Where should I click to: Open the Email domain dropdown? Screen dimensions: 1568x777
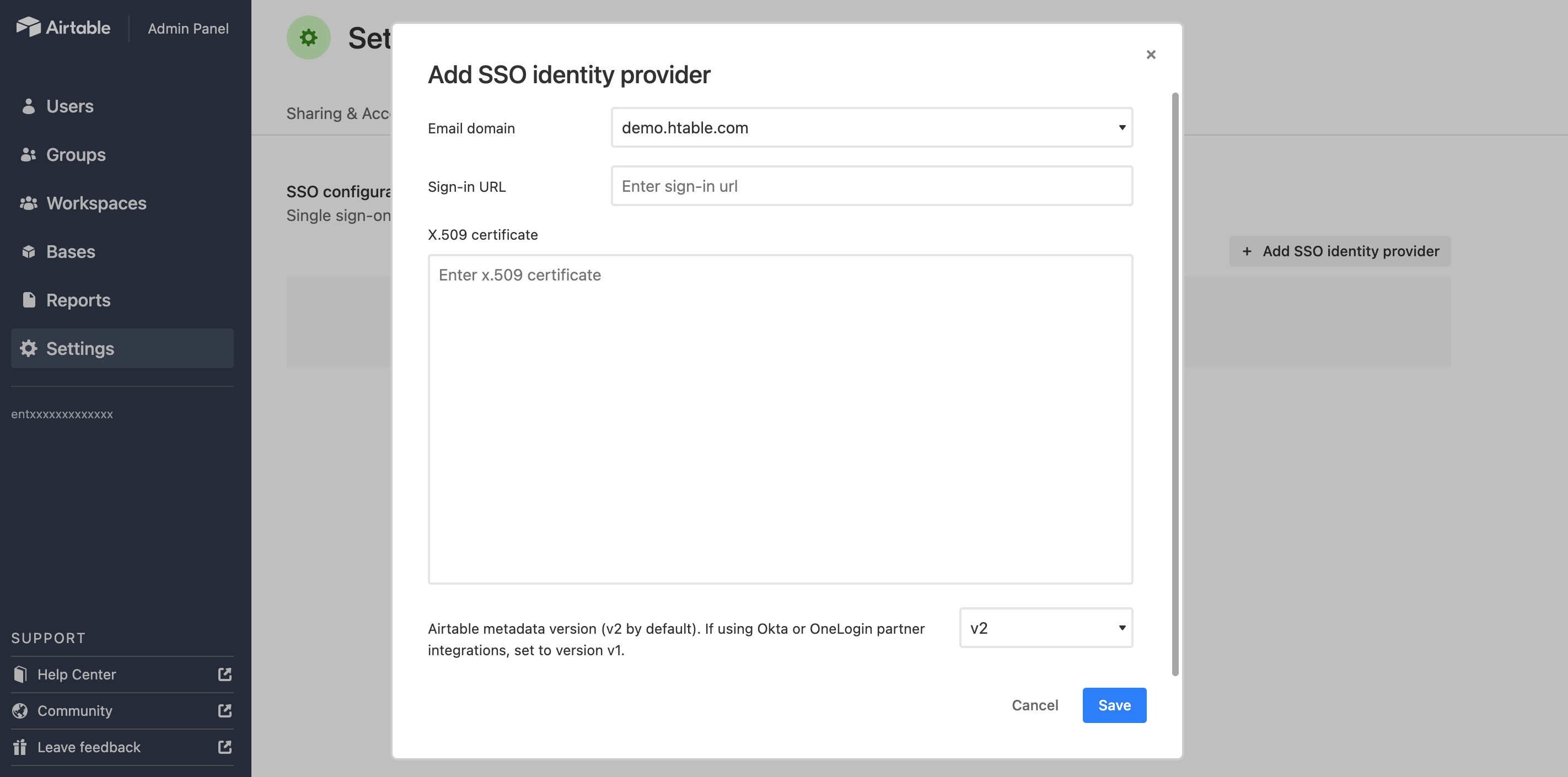click(x=872, y=127)
